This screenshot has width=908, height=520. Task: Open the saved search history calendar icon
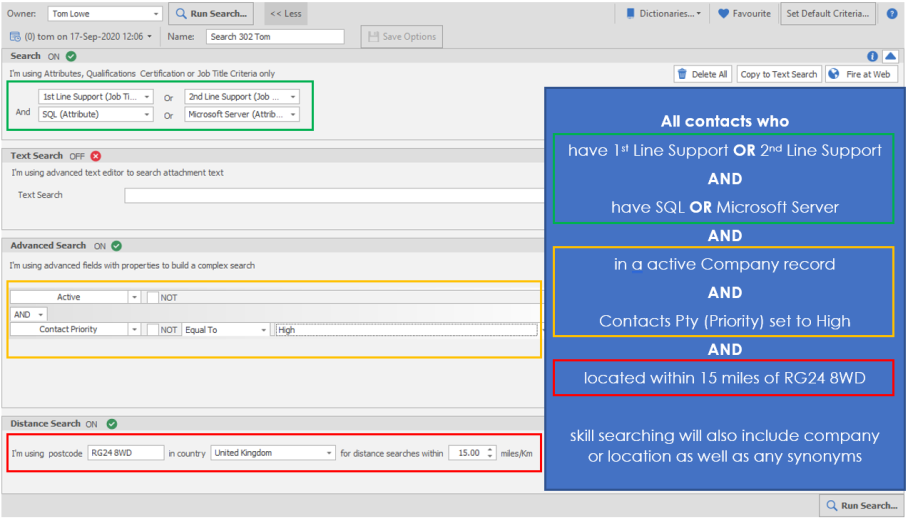(15, 36)
